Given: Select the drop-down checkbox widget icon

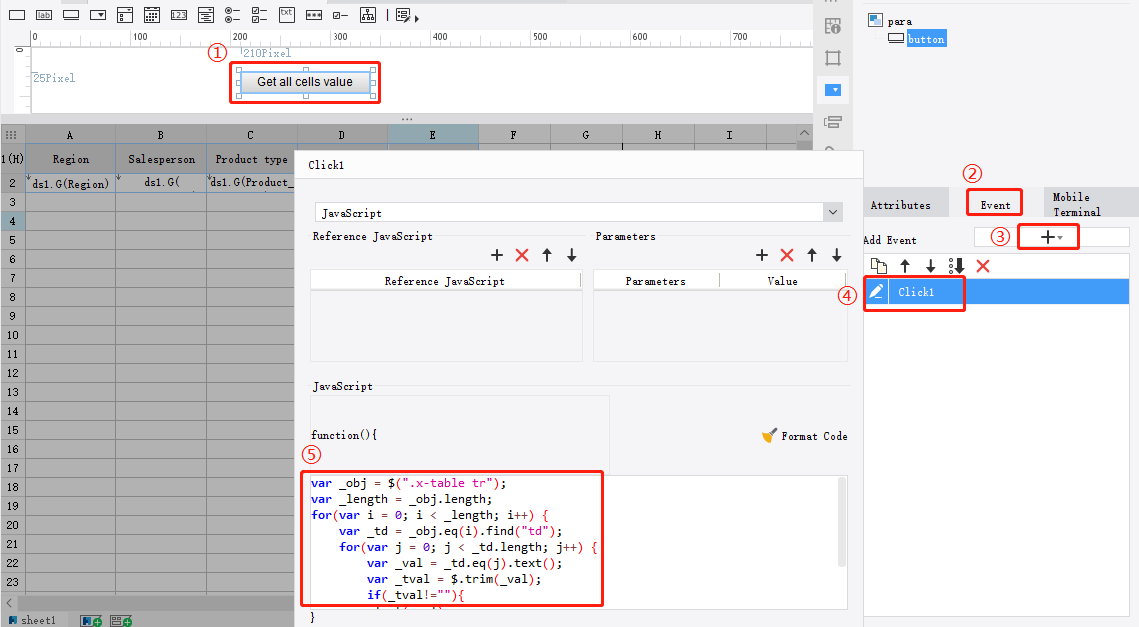Looking at the screenshot, I should [x=125, y=15].
